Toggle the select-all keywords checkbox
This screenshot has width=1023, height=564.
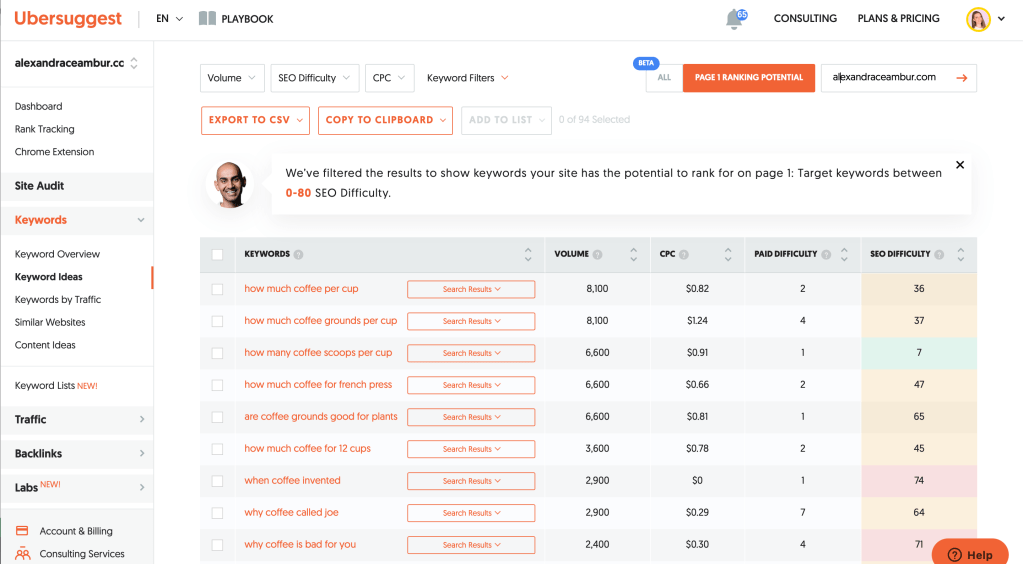217,255
